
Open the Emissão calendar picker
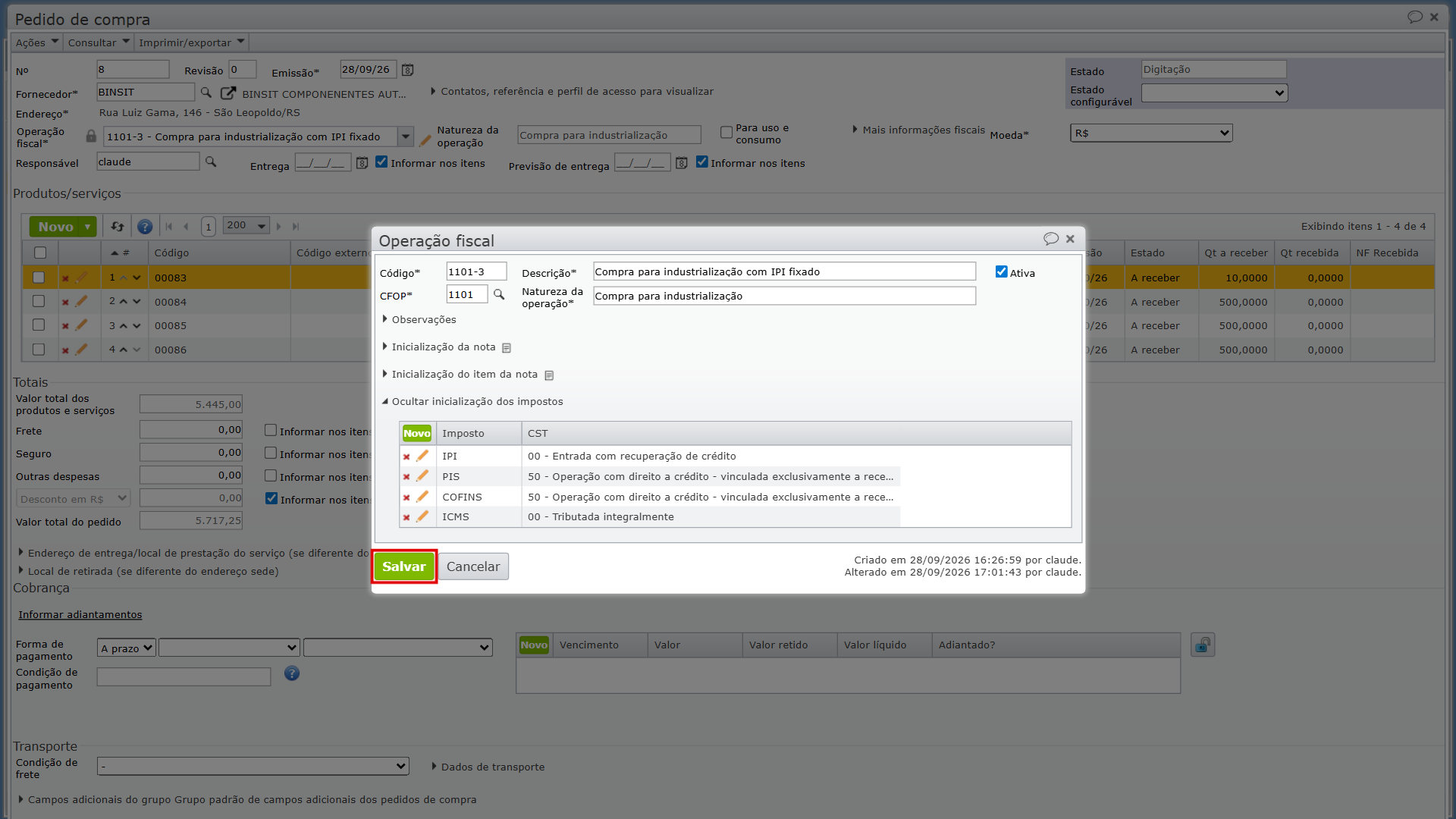pyautogui.click(x=407, y=70)
